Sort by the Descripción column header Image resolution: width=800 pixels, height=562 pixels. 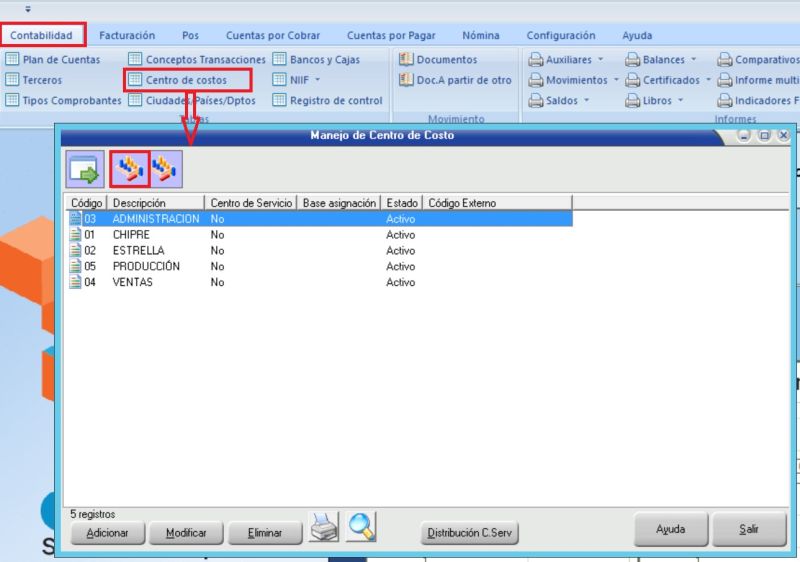(x=155, y=203)
